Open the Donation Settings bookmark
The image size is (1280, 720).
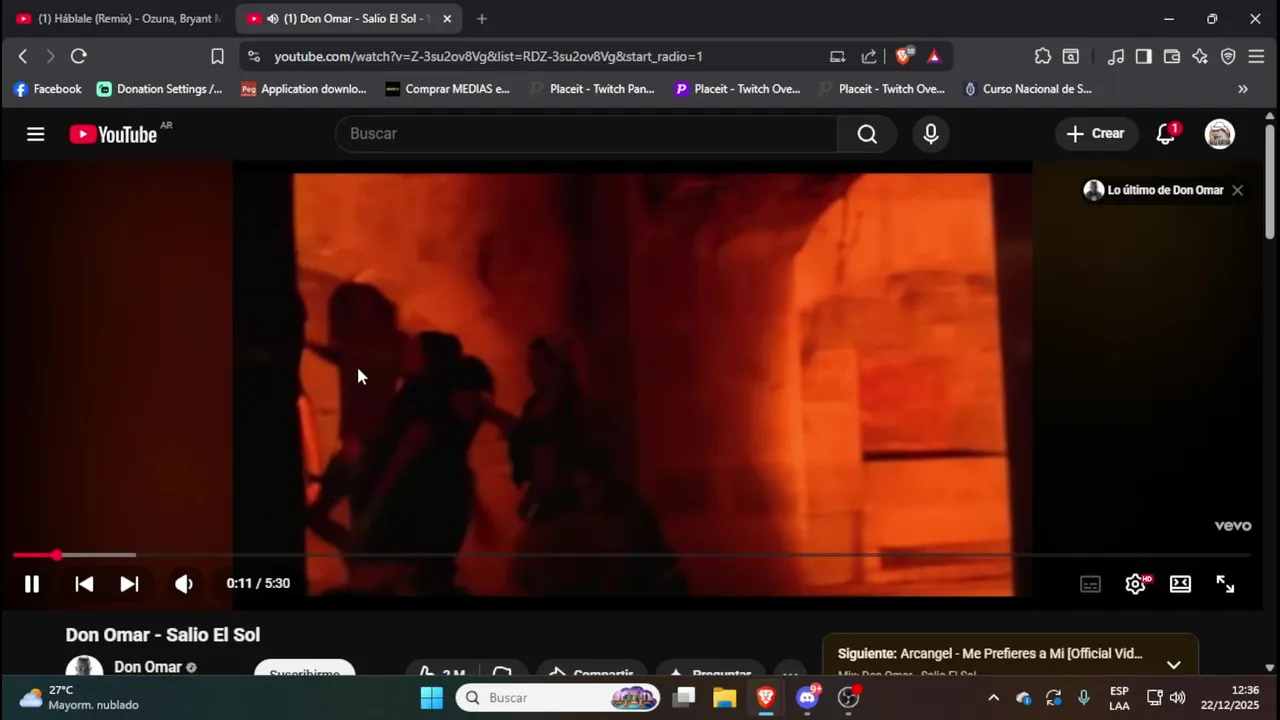160,89
